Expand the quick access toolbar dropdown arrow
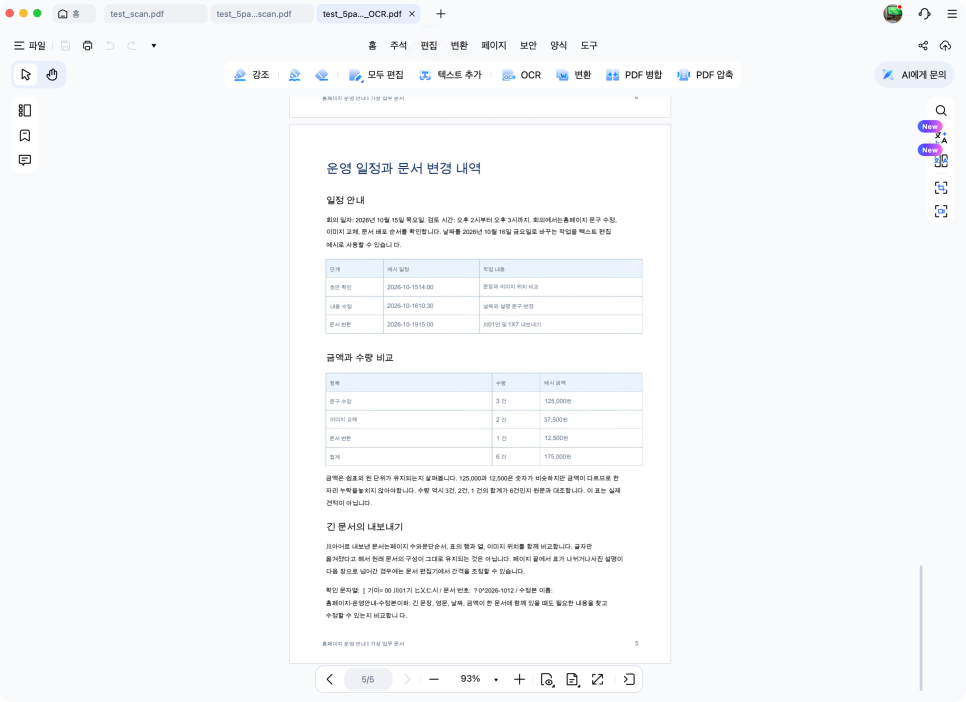966x702 pixels. point(154,46)
